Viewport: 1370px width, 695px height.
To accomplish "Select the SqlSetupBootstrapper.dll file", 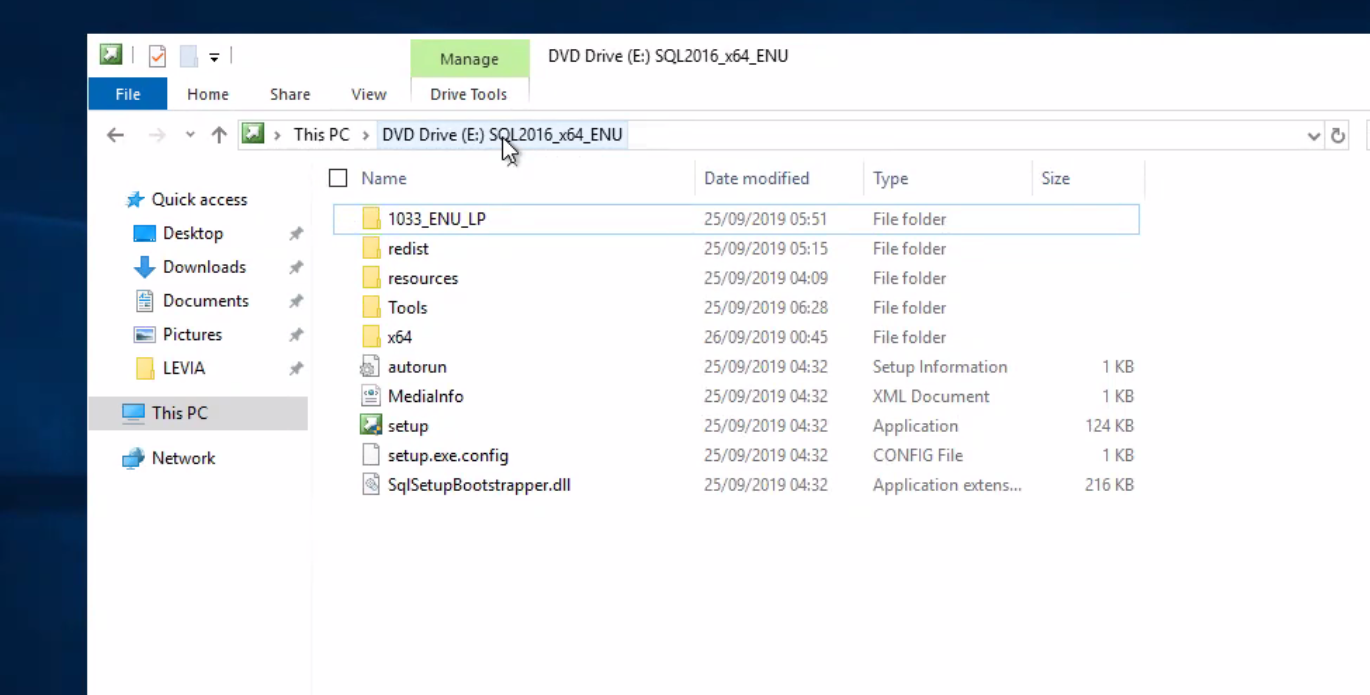I will [x=478, y=484].
